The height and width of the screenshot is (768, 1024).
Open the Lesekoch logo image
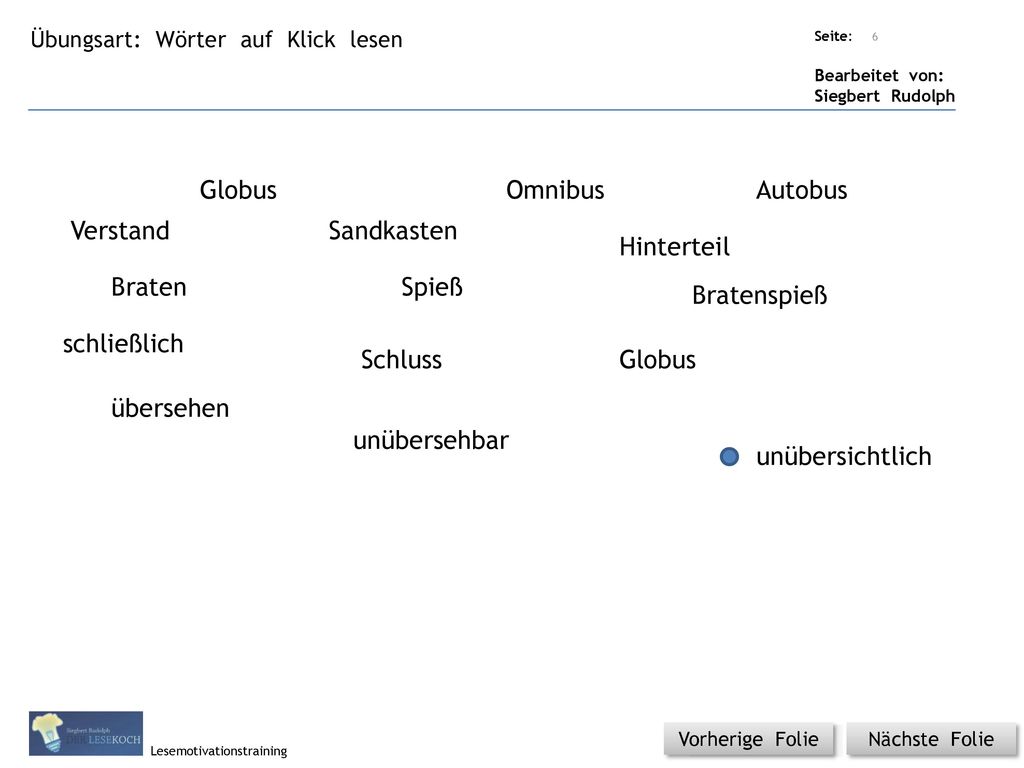point(86,733)
